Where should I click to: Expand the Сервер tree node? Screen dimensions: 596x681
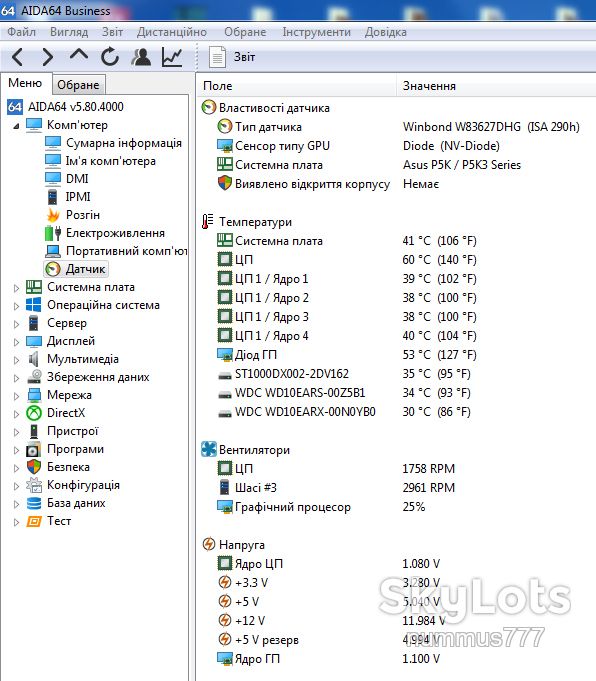click(x=16, y=324)
